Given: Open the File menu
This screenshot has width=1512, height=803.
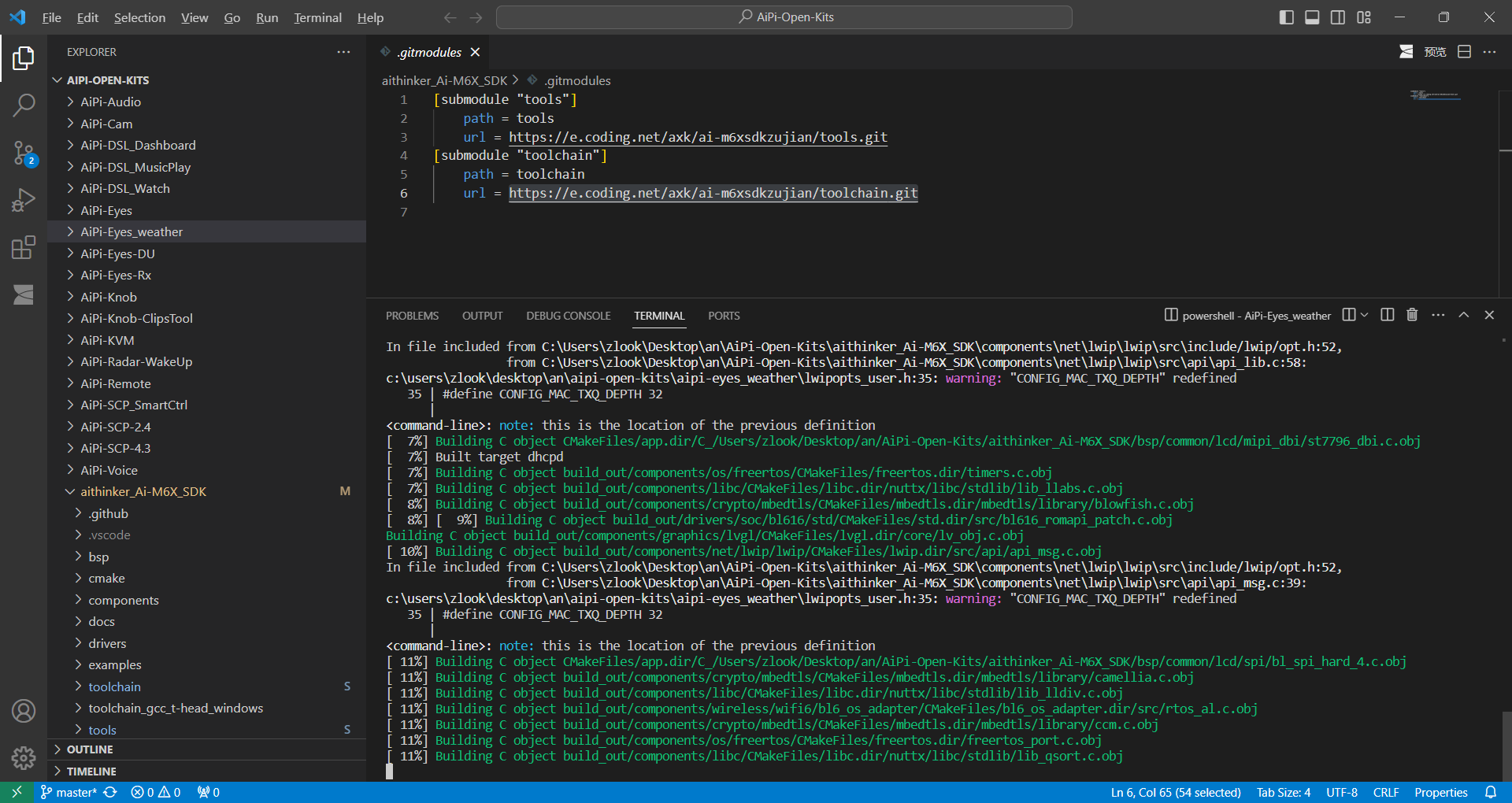Looking at the screenshot, I should [x=52, y=17].
